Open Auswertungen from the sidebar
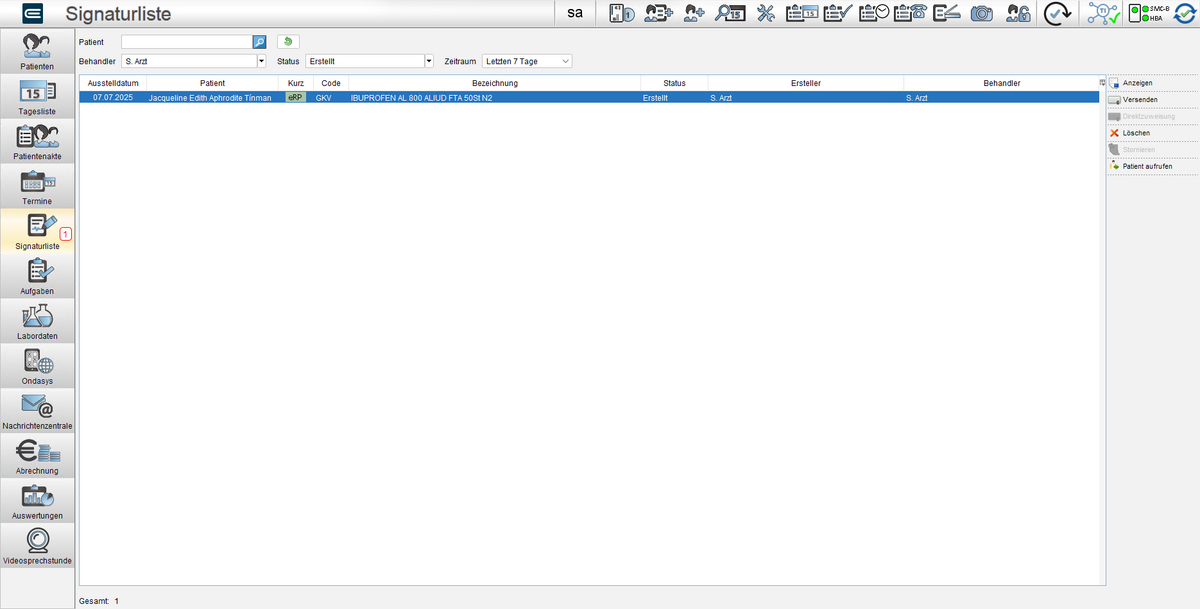 tap(37, 501)
